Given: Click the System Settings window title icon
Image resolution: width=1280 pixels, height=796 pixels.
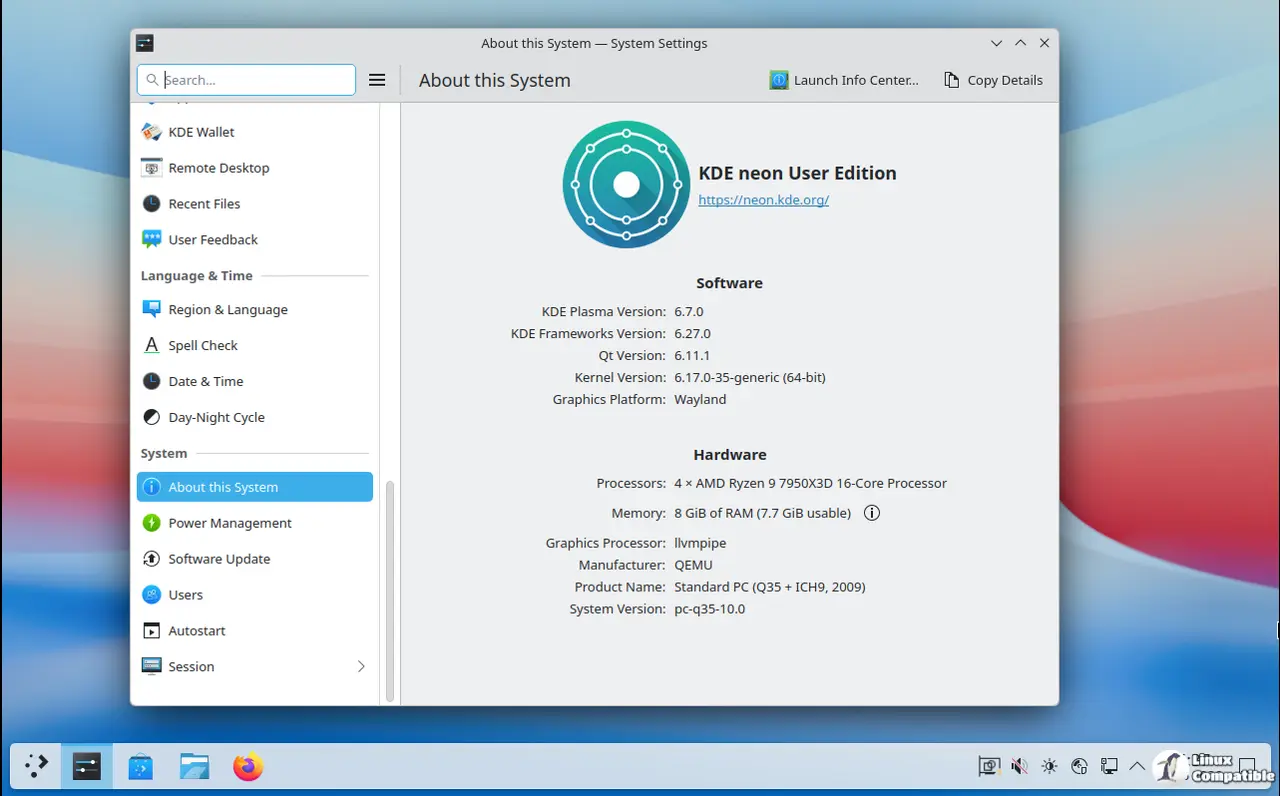Looking at the screenshot, I should 145,43.
